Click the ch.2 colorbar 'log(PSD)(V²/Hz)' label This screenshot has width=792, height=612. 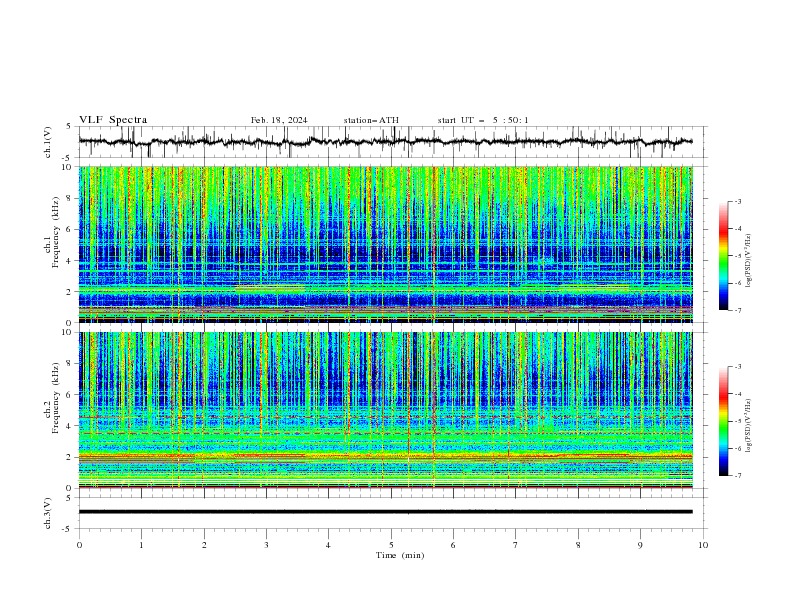coord(749,426)
